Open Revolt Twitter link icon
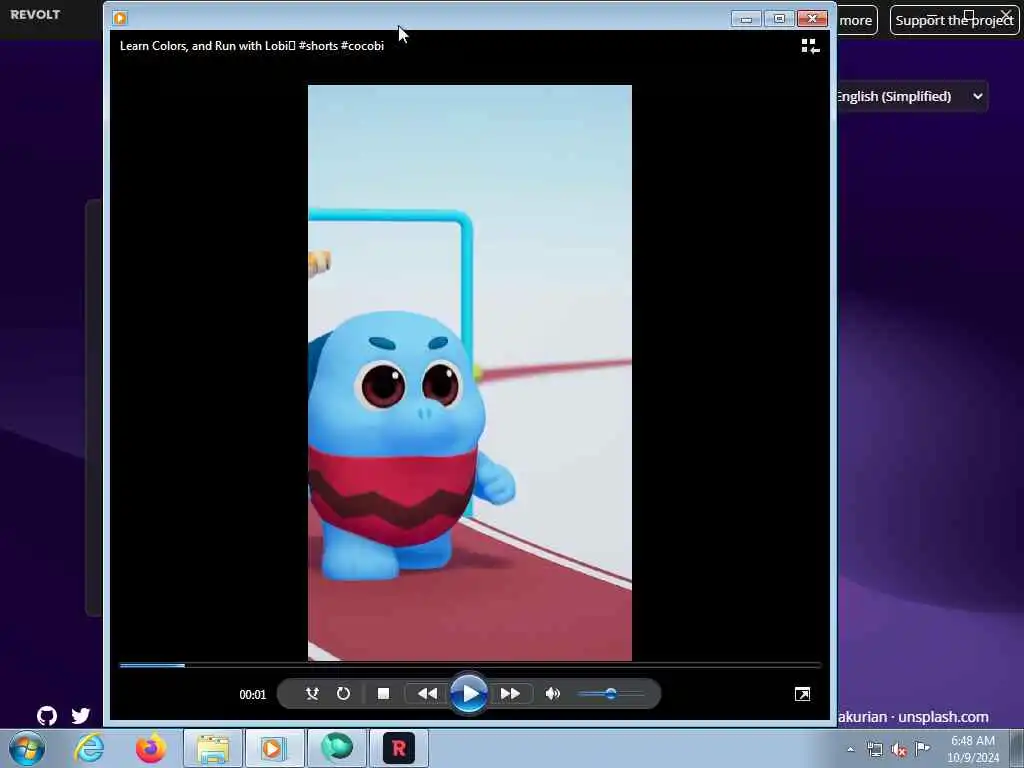The width and height of the screenshot is (1024, 768). pos(81,716)
